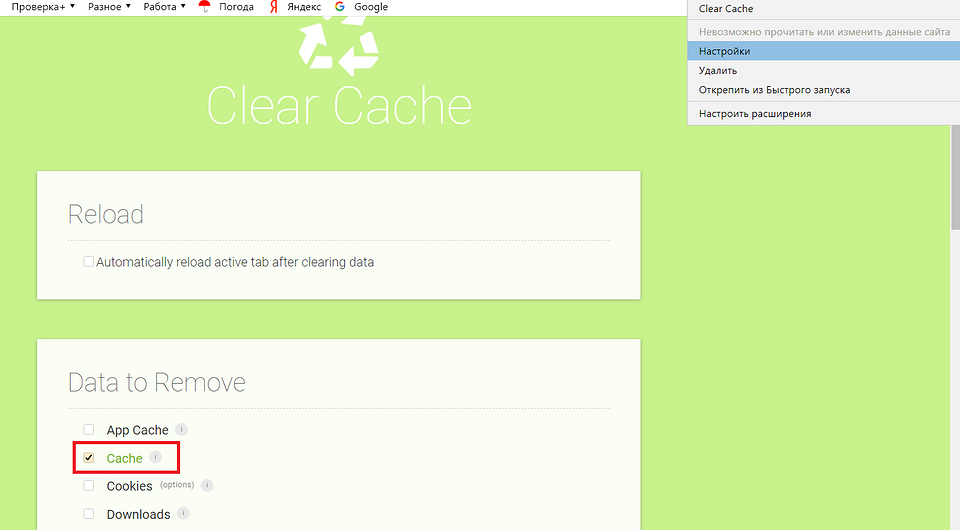Choose Удалить from the extension menu

718,70
